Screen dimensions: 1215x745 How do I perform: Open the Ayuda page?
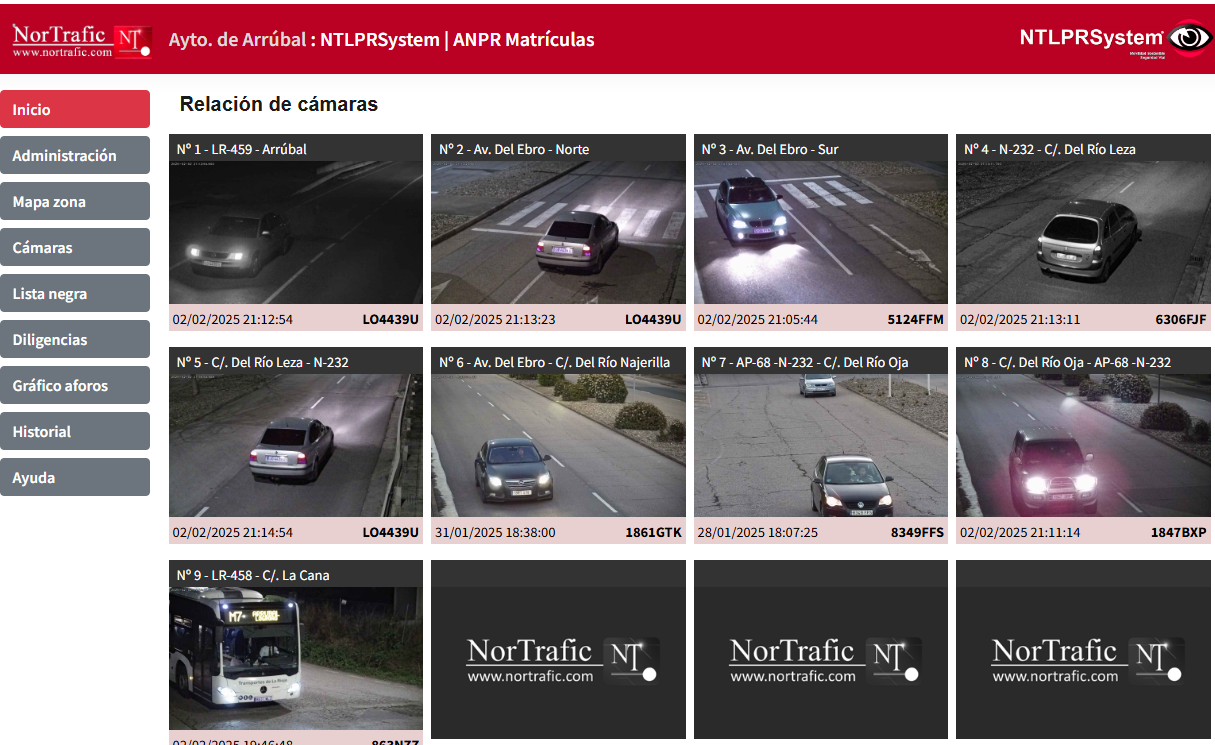75,477
